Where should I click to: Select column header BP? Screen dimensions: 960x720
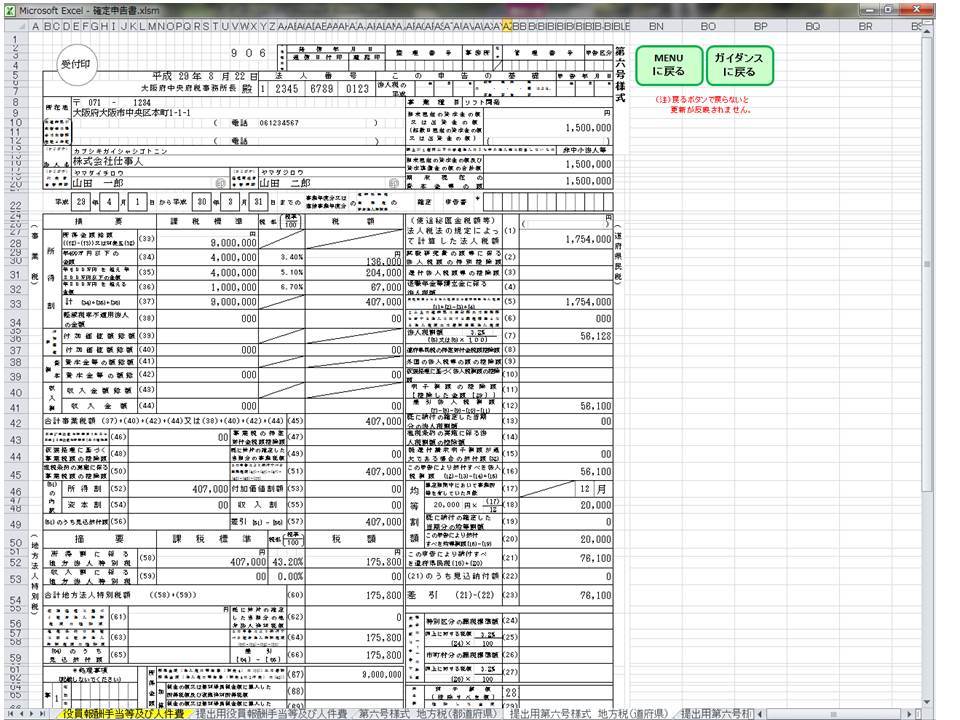[760, 26]
